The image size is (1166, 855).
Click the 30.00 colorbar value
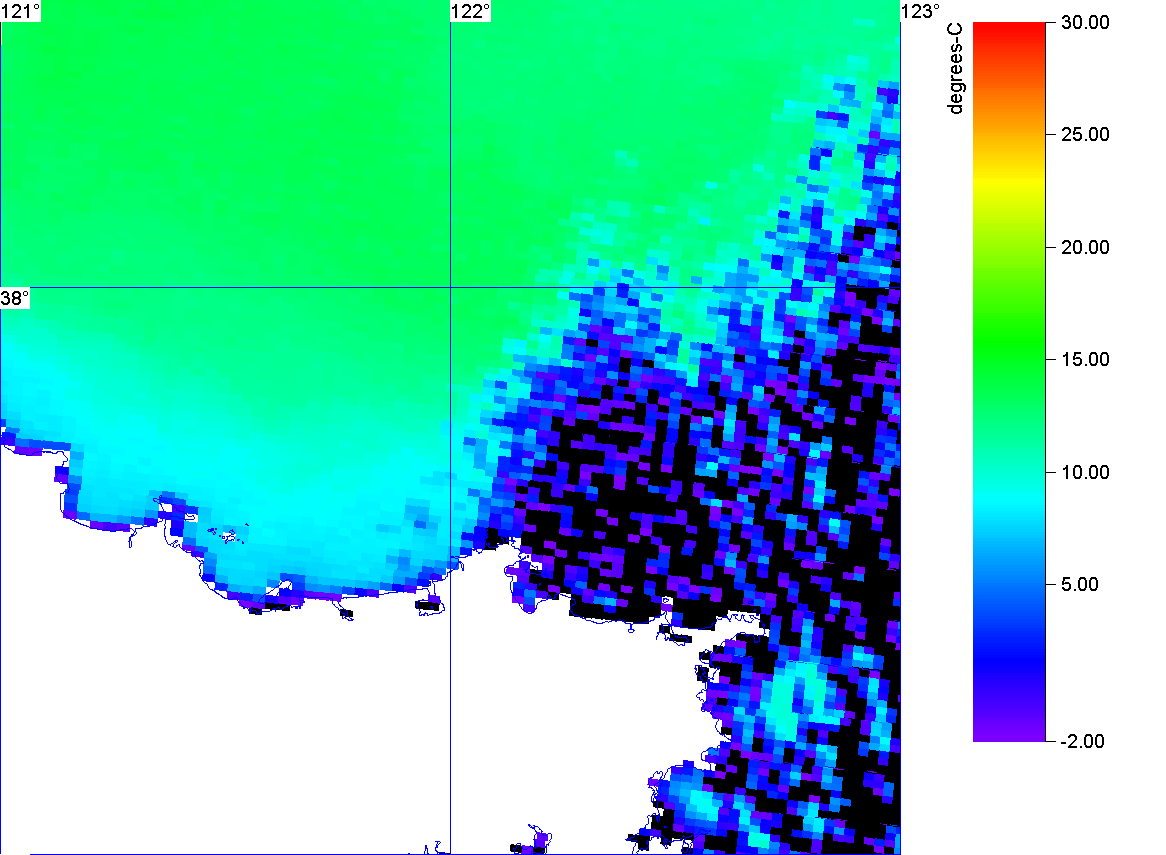pos(1085,22)
